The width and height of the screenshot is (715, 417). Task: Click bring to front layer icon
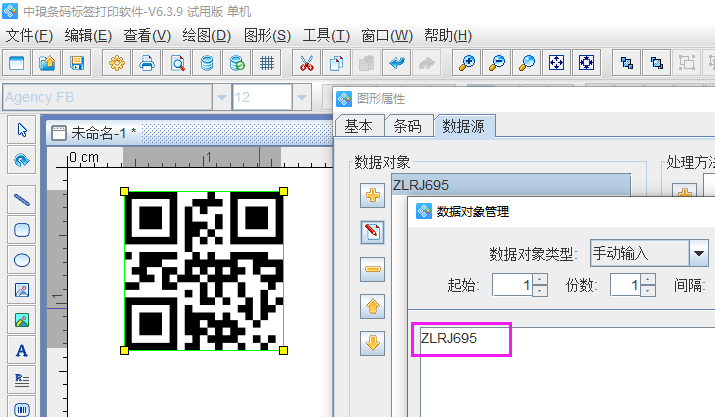627,63
